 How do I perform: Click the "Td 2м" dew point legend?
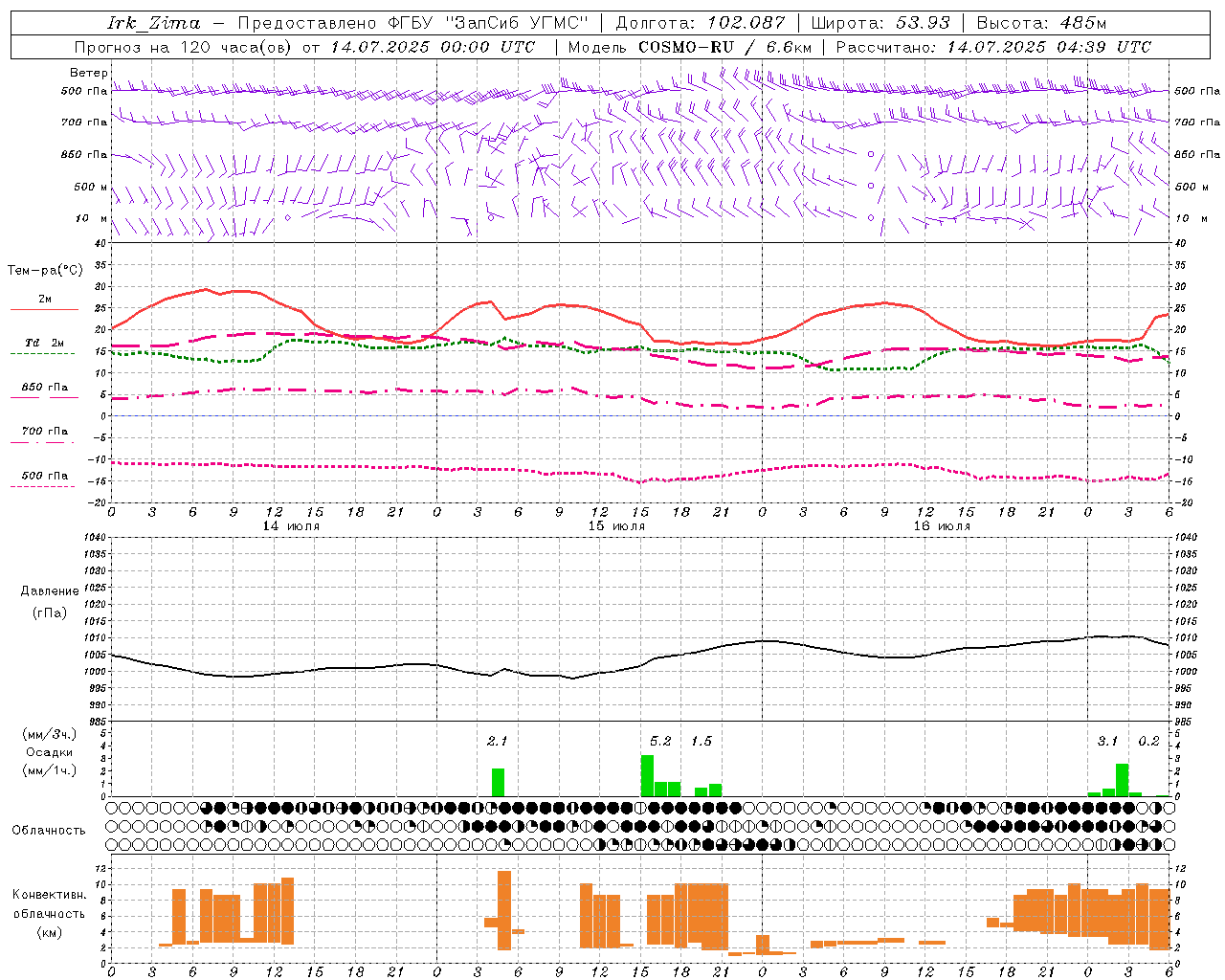pos(45,343)
